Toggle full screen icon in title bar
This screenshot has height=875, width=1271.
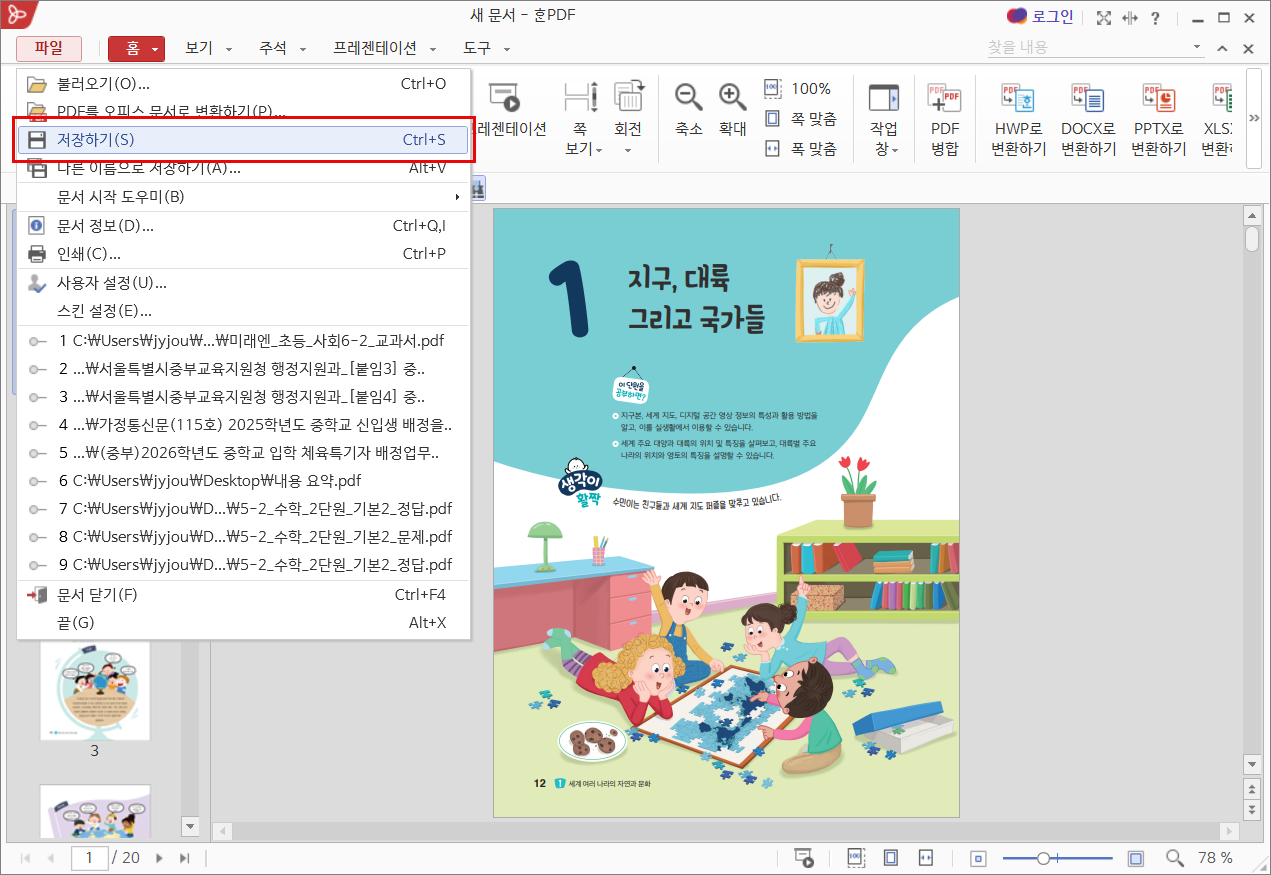(1104, 18)
